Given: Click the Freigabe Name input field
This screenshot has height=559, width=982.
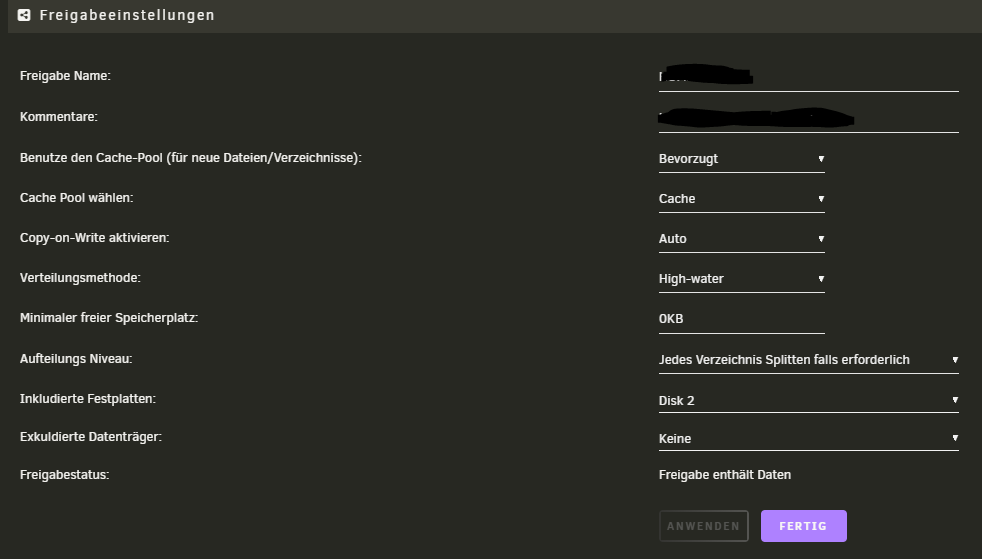Looking at the screenshot, I should (809, 77).
